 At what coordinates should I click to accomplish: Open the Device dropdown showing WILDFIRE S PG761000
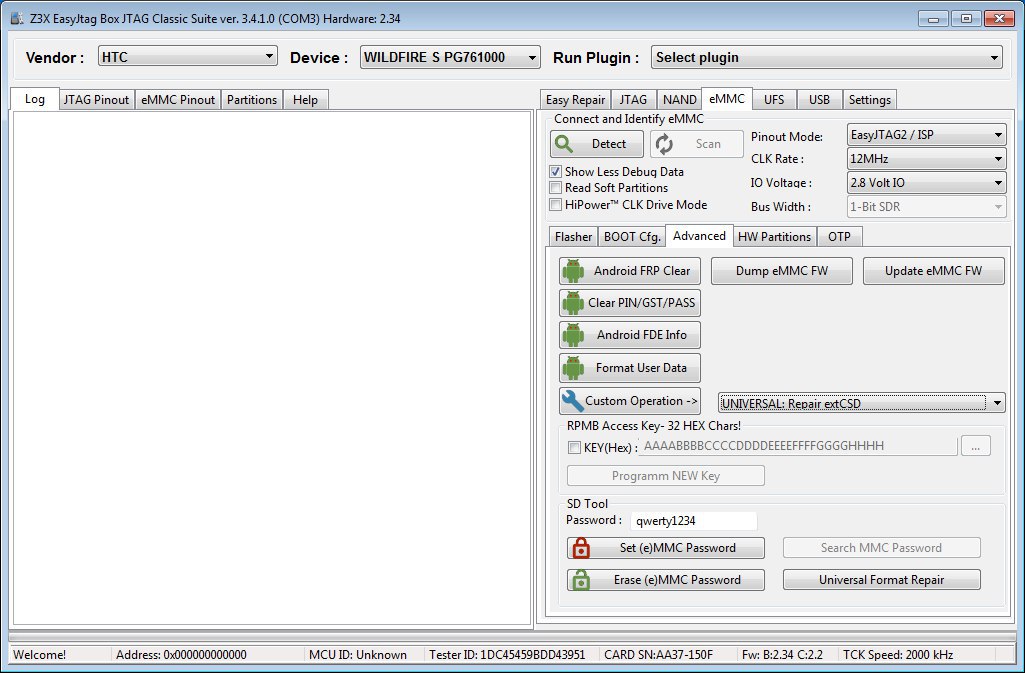(x=450, y=57)
